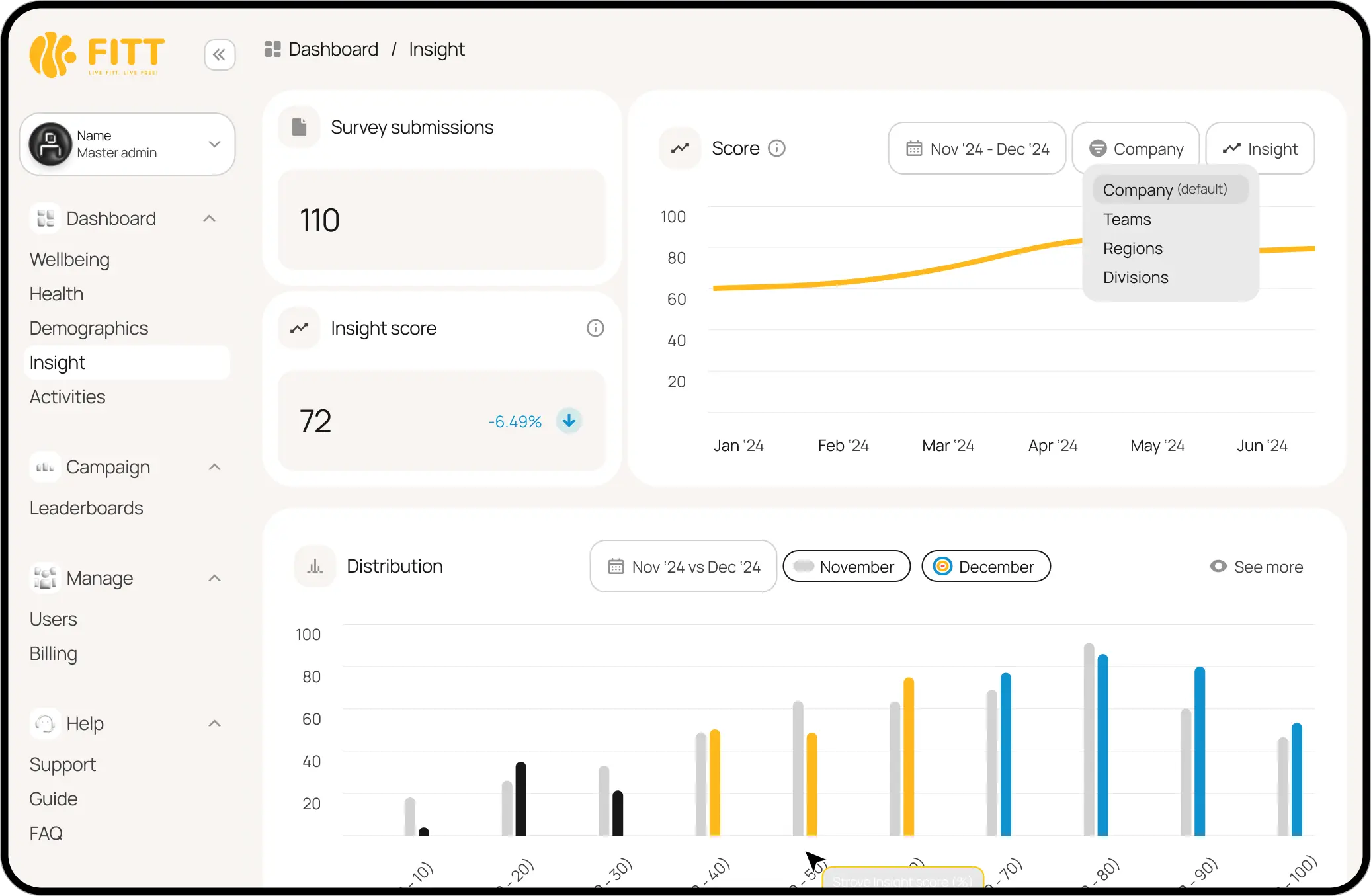Click See more eye toggle

click(x=1256, y=567)
